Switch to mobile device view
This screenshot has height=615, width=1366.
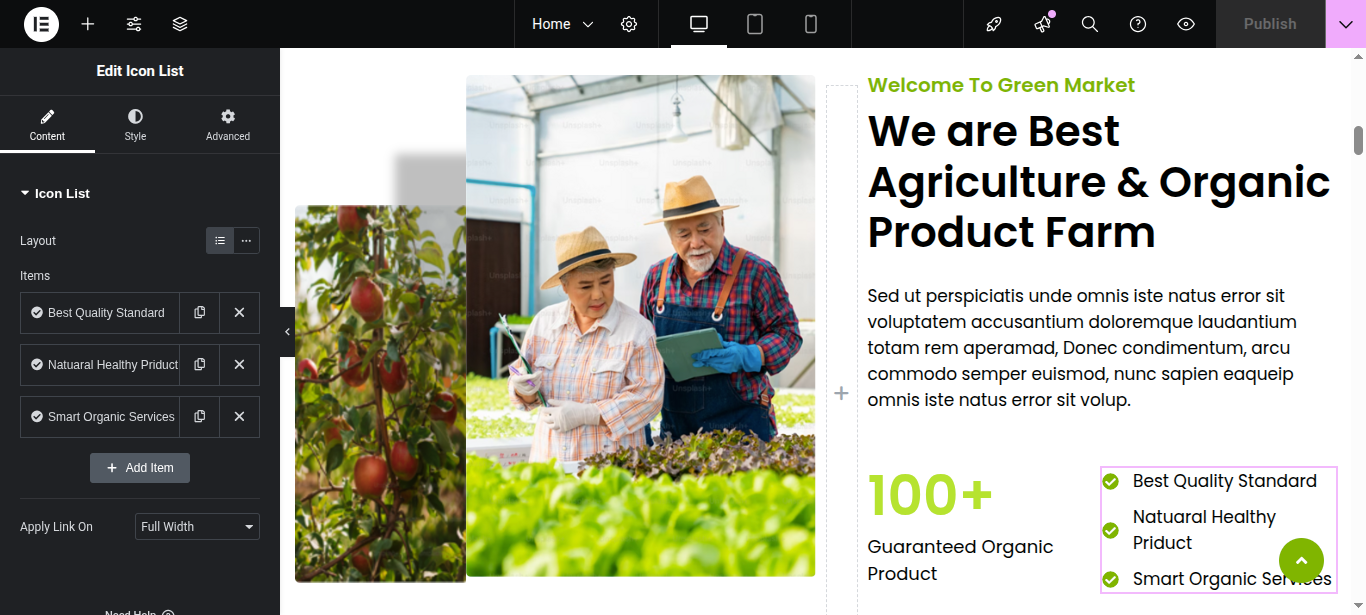(811, 24)
